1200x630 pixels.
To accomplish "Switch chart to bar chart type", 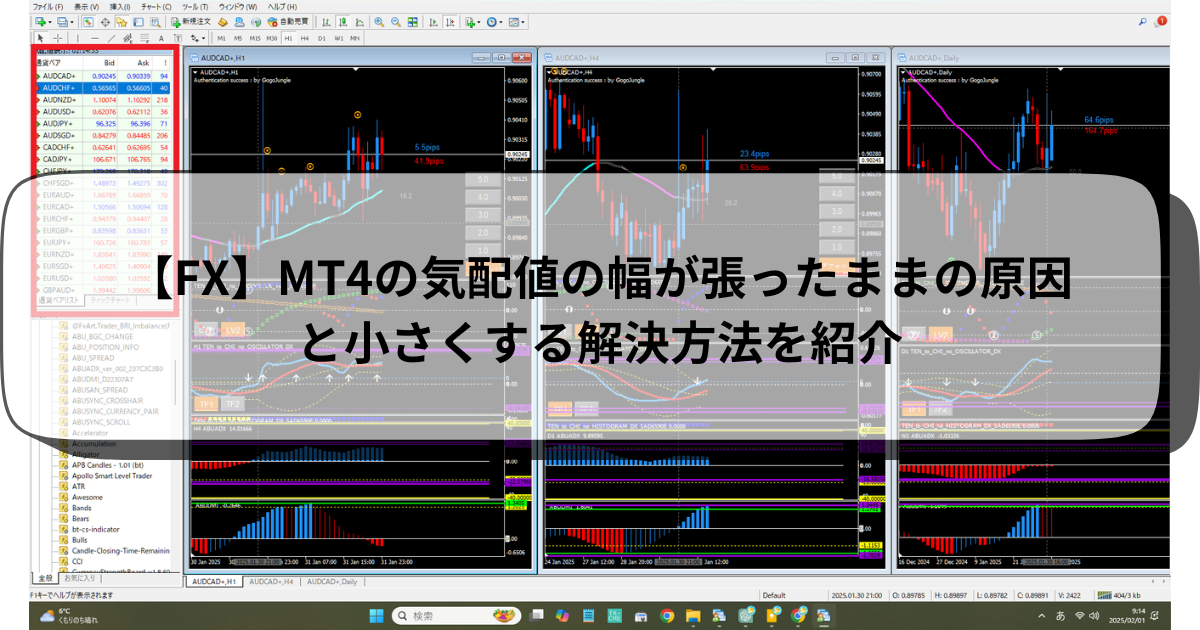I will [325, 21].
